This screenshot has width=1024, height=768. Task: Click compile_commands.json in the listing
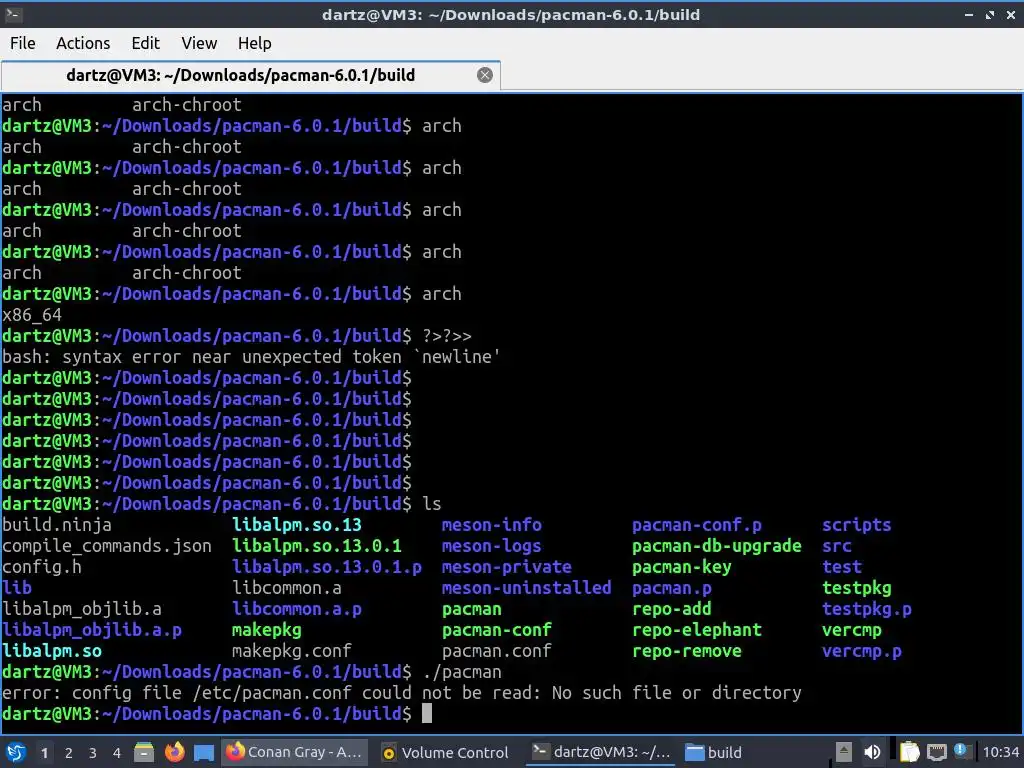pos(107,546)
